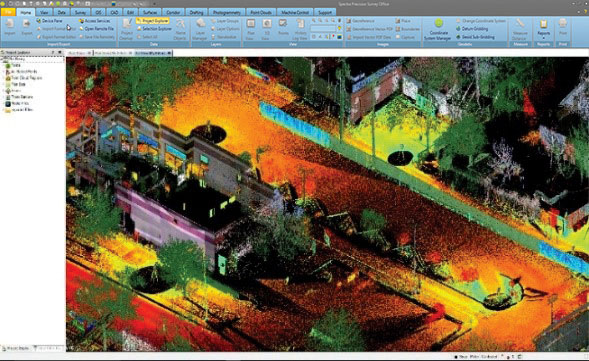Open the Layer Manager

(200, 29)
